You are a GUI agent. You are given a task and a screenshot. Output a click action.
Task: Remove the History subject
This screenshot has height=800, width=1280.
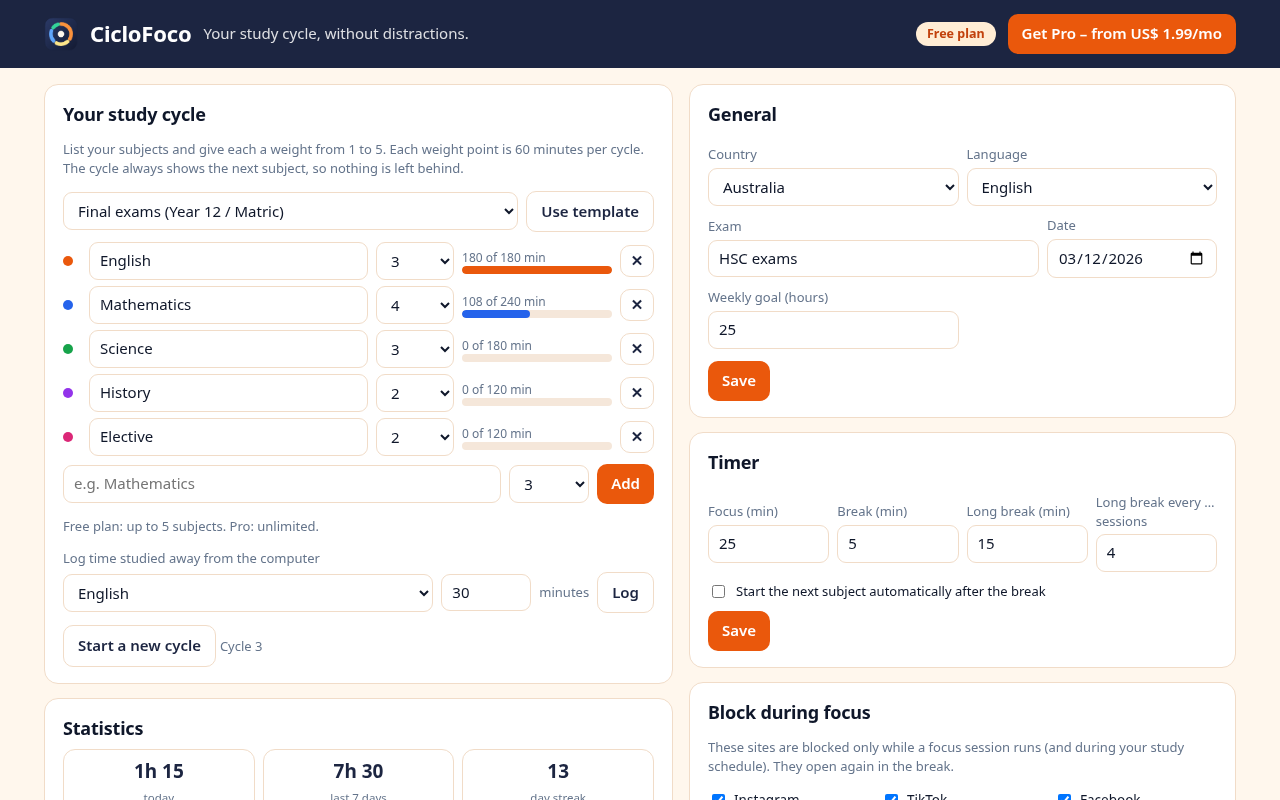[637, 393]
